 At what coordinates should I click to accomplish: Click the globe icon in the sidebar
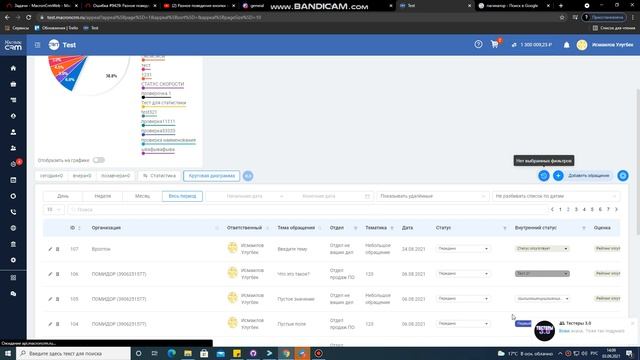(x=13, y=228)
